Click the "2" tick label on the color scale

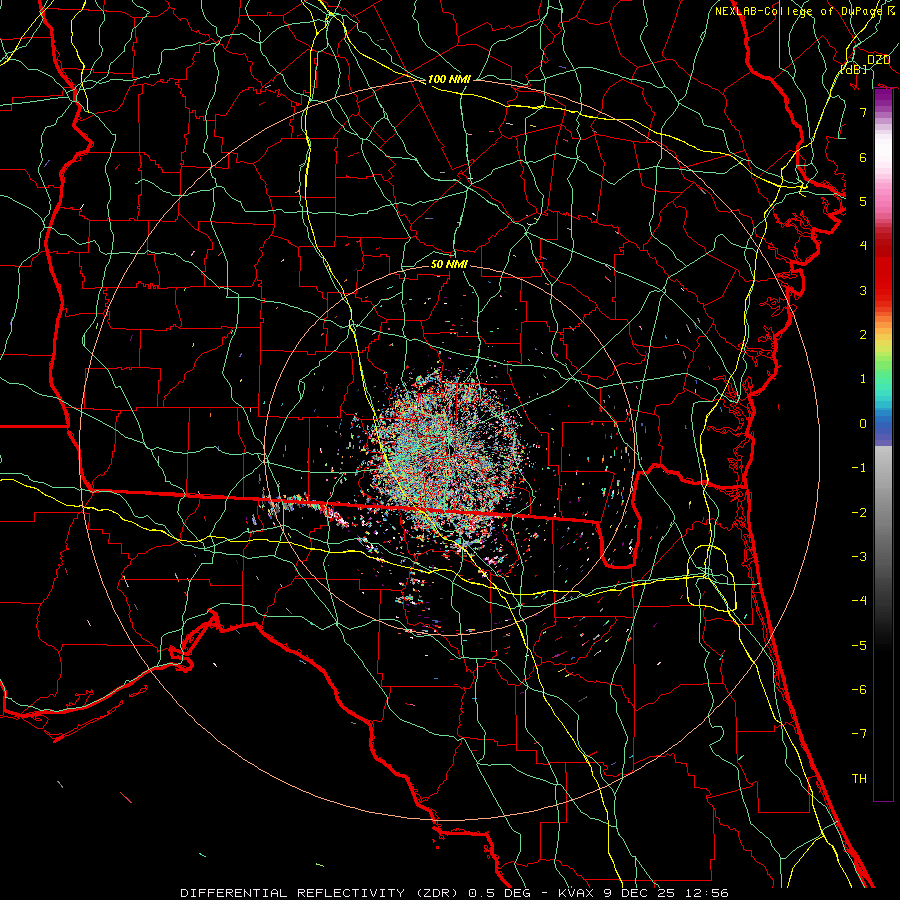[x=863, y=335]
